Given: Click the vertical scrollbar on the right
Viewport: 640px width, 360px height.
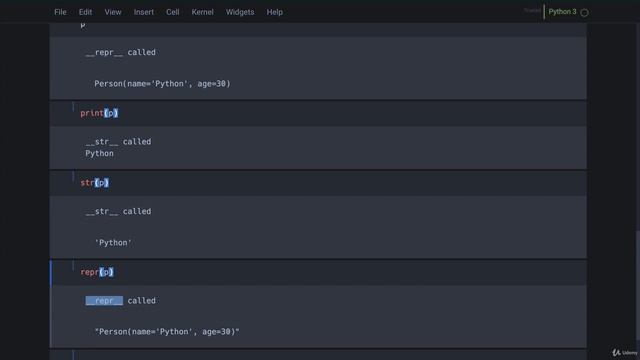Looking at the screenshot, I should [x=638, y=286].
